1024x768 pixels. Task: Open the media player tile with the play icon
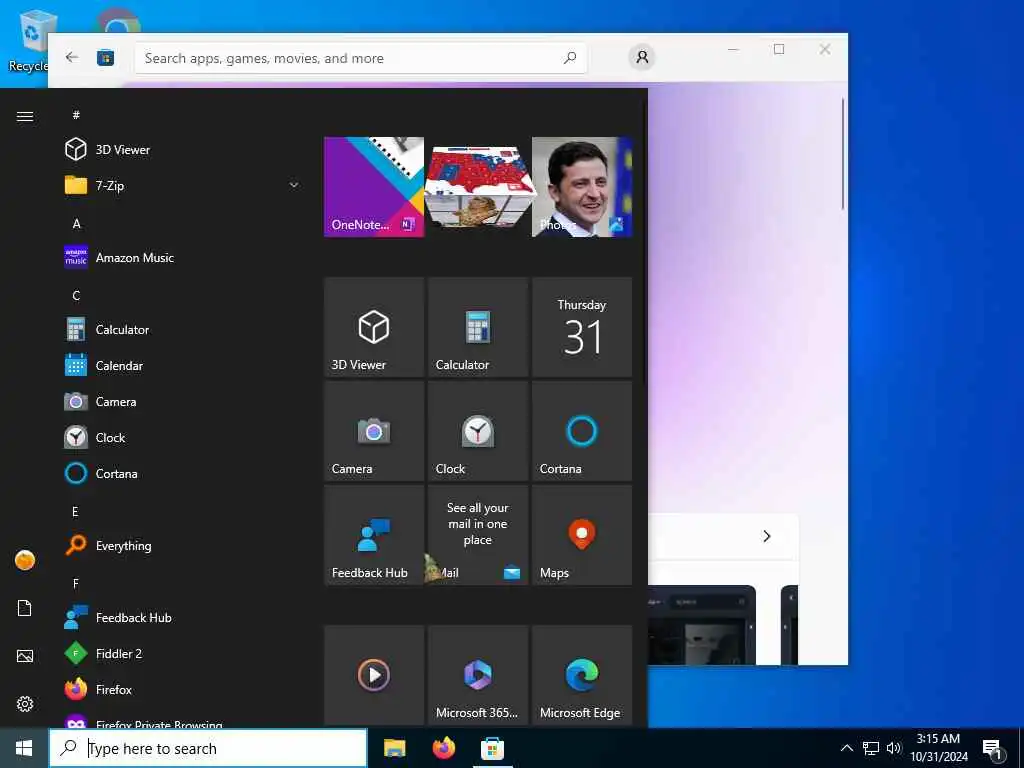coord(374,675)
